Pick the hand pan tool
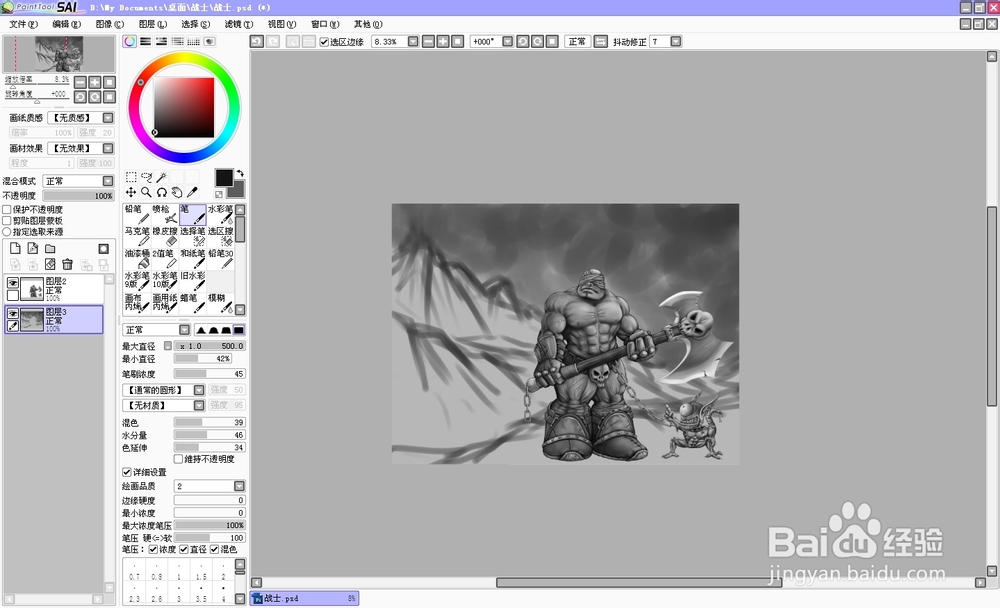The height and width of the screenshot is (608, 1000). click(177, 192)
